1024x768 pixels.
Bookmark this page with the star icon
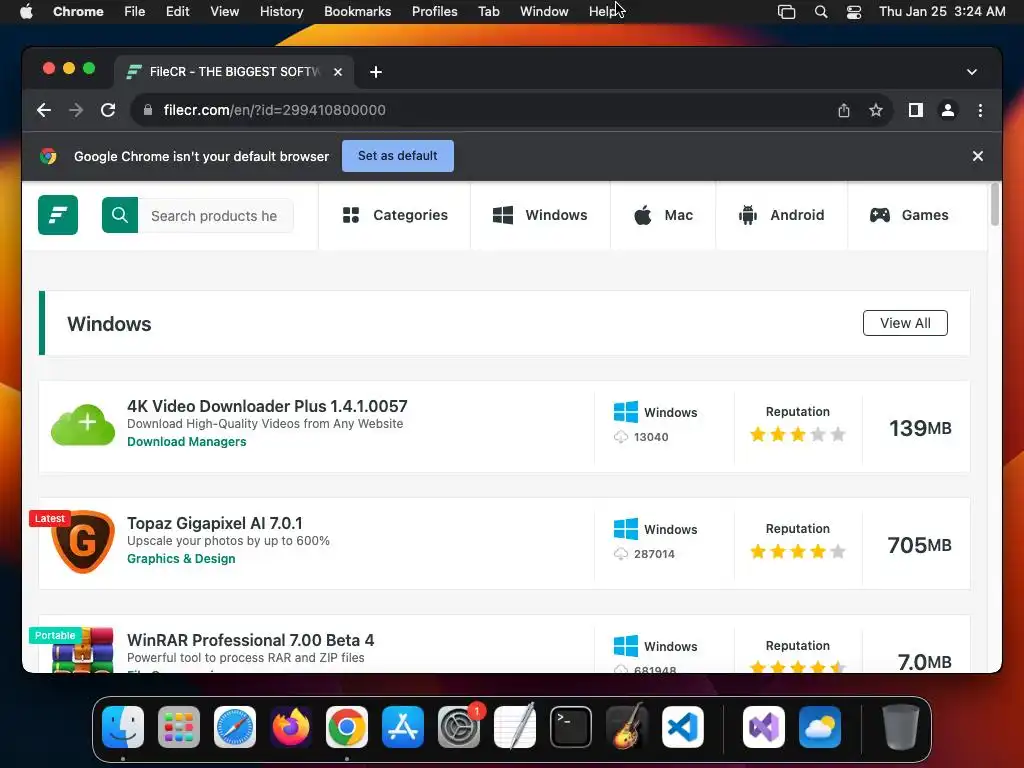pyautogui.click(x=876, y=110)
